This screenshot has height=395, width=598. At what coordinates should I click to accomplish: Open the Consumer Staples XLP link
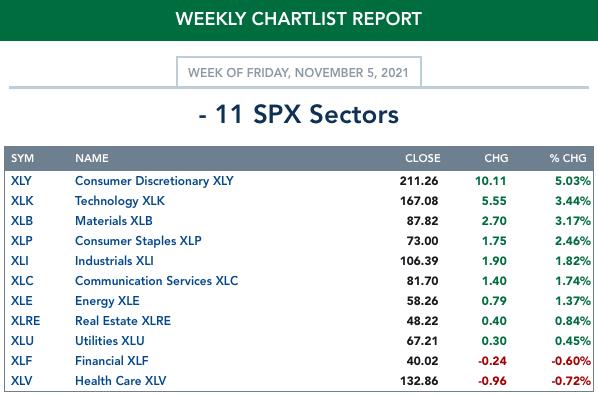point(138,241)
